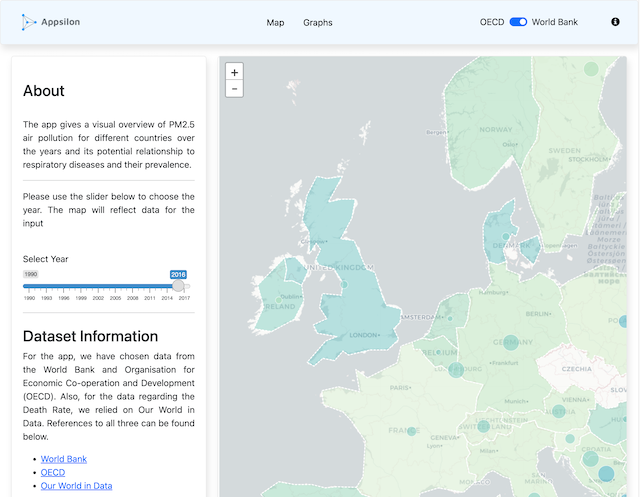Image resolution: width=640 pixels, height=497 pixels.
Task: Zoom out of the map
Action: tap(234, 89)
